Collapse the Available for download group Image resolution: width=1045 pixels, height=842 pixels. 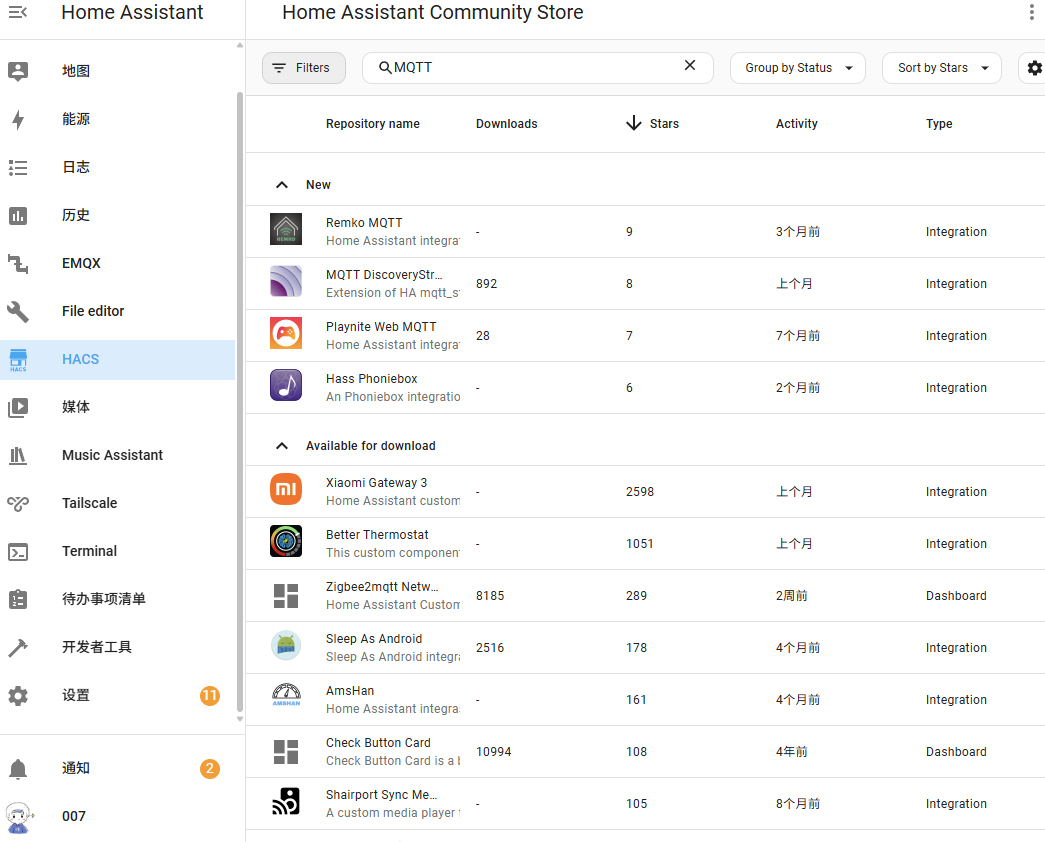coord(282,446)
